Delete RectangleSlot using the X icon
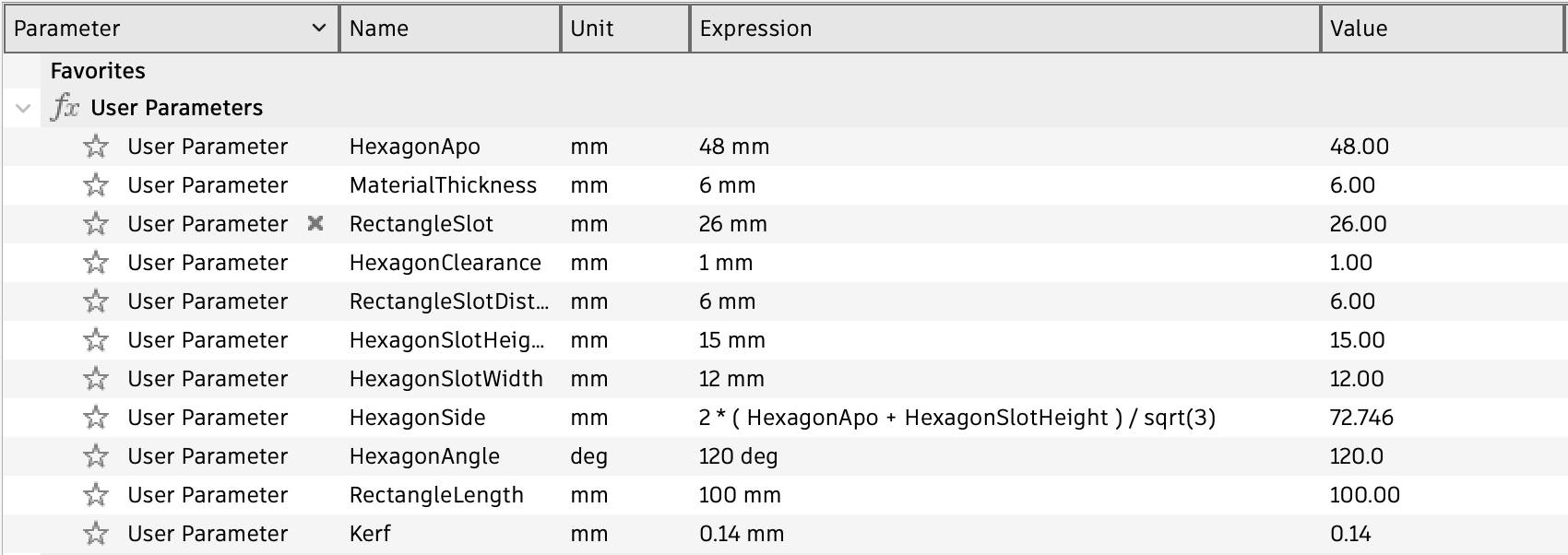The width and height of the screenshot is (1568, 555). pyautogui.click(x=315, y=223)
